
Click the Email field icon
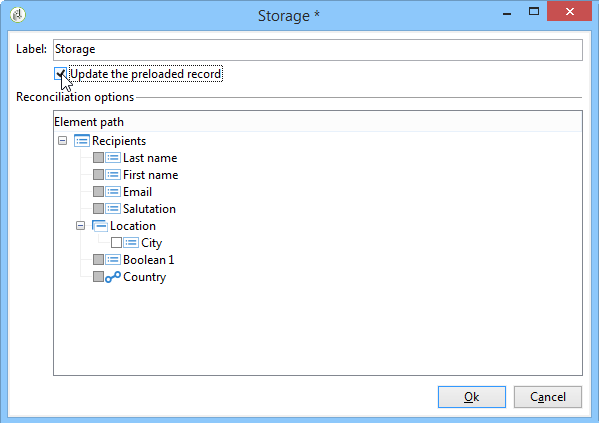(113, 192)
